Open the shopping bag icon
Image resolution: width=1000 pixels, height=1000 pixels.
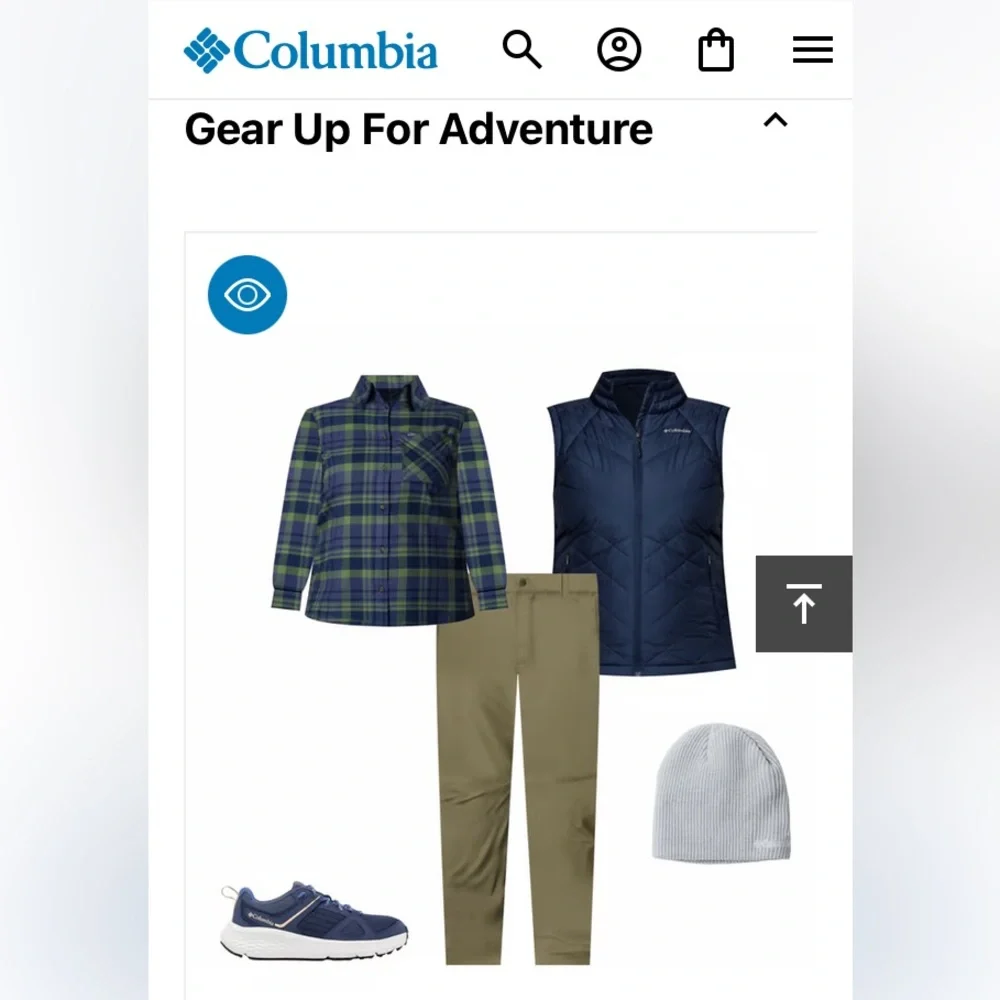[716, 49]
